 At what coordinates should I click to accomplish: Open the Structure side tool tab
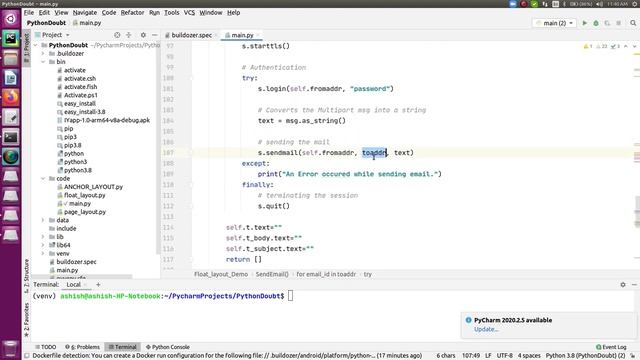27,276
